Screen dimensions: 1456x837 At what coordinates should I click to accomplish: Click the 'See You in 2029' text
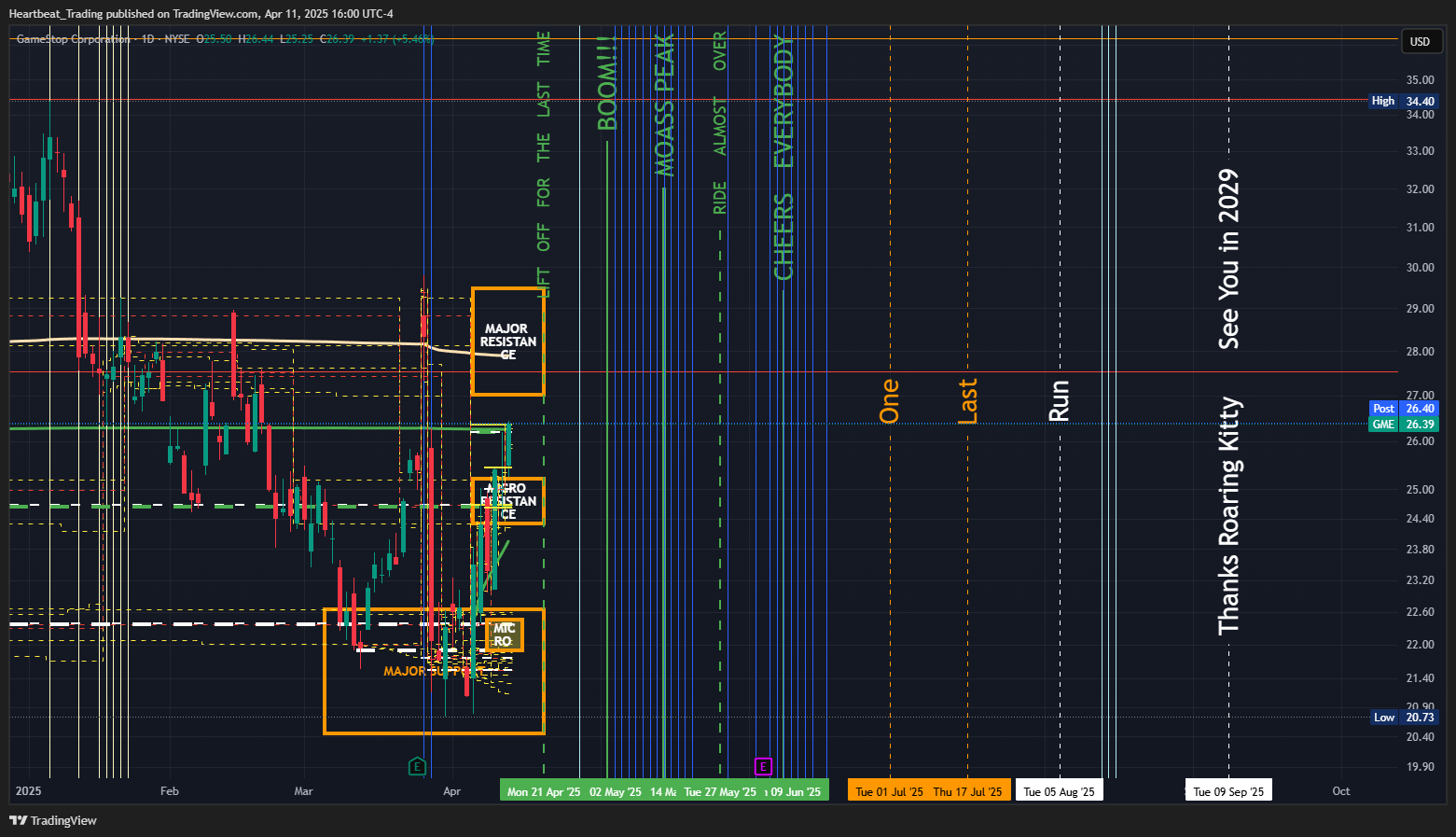click(1229, 259)
